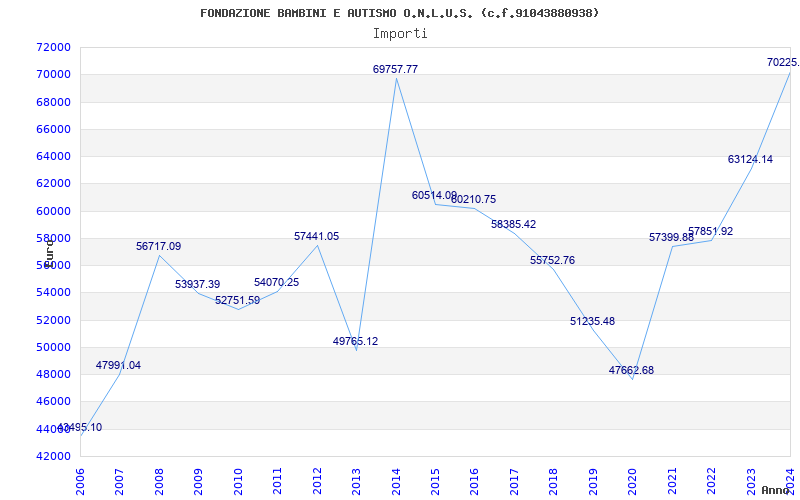
Task: Select the 50000 y-axis label
Action: (54, 347)
